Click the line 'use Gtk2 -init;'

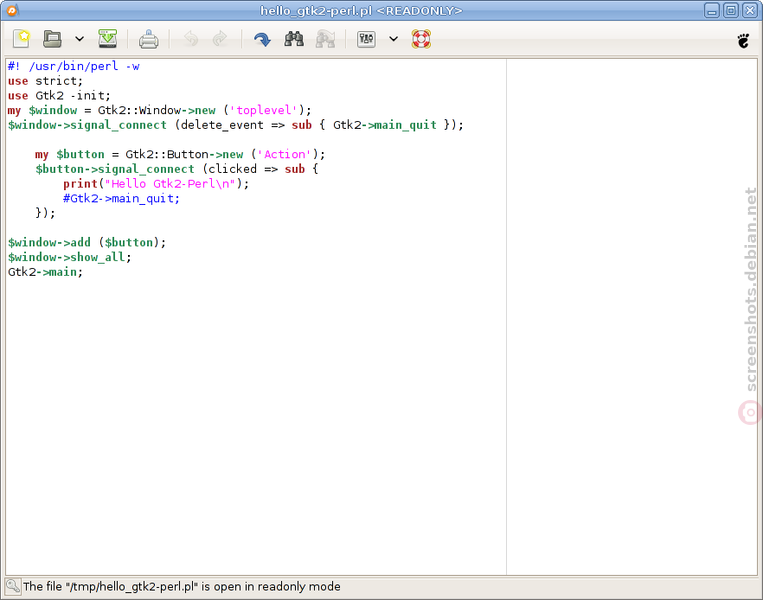click(59, 95)
